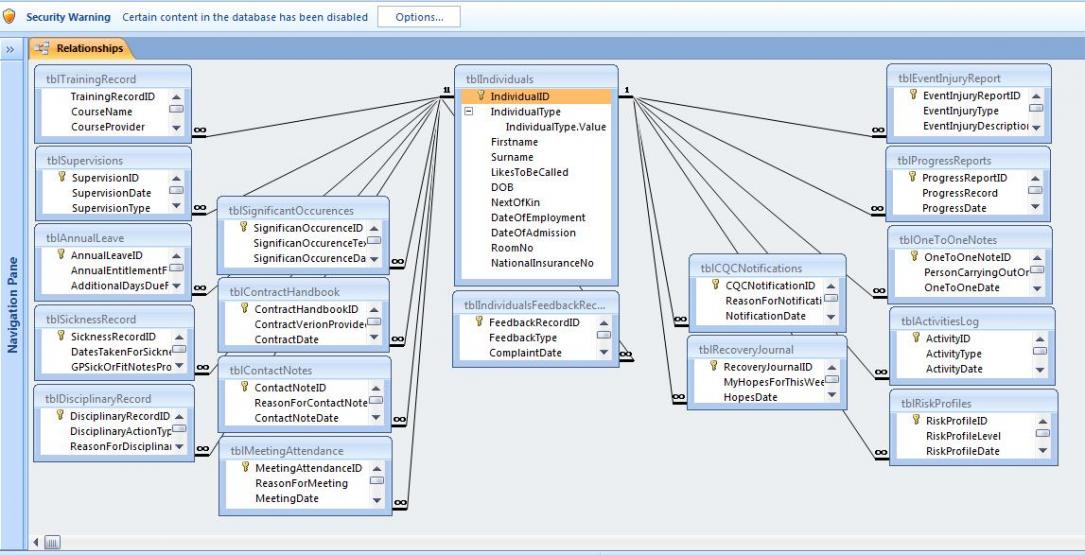This screenshot has width=1085, height=555.
Task: Click the key icon beside ProgressReportID
Action: 913,176
